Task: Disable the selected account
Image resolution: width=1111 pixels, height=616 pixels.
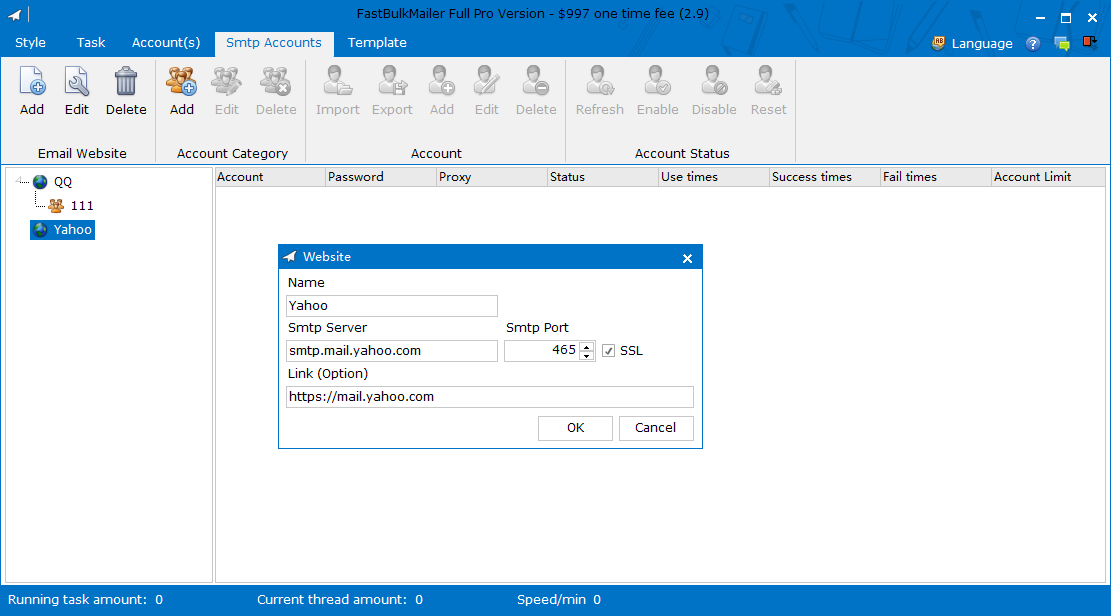Action: point(714,91)
